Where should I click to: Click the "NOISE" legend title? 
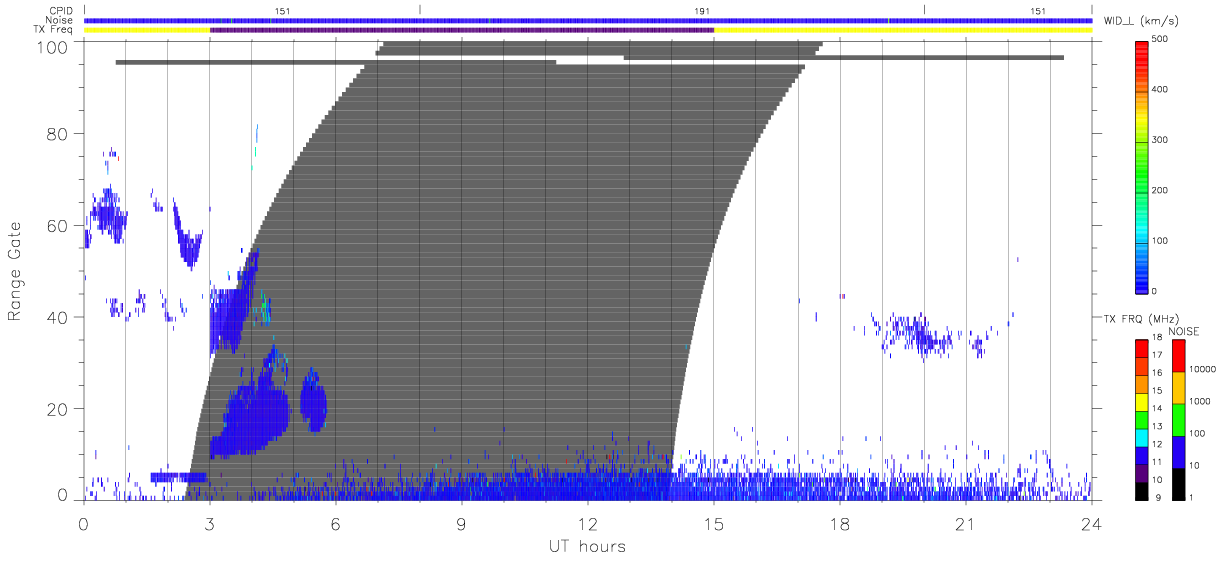(x=1185, y=331)
